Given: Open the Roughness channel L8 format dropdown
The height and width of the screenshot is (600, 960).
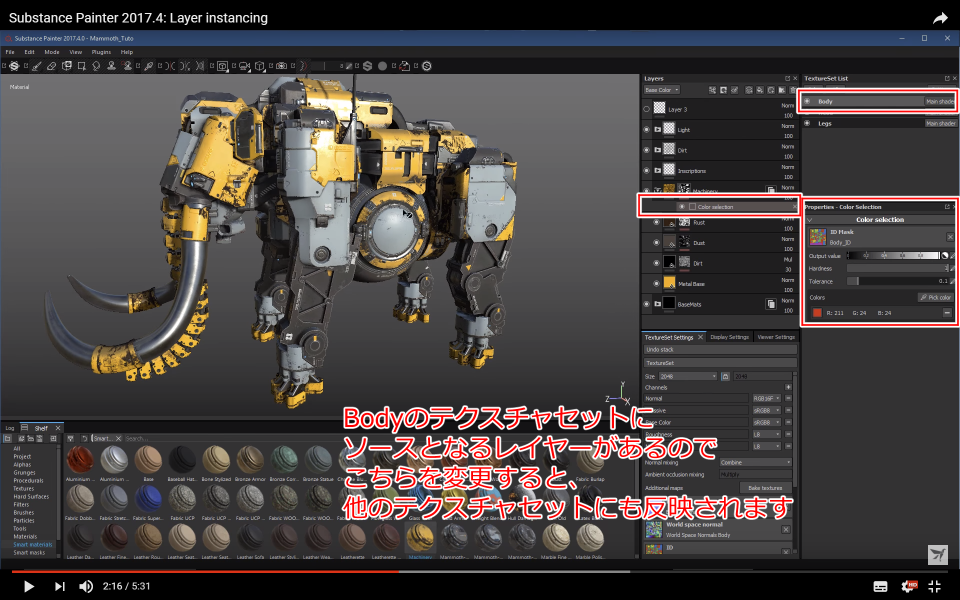Looking at the screenshot, I should coord(767,435).
